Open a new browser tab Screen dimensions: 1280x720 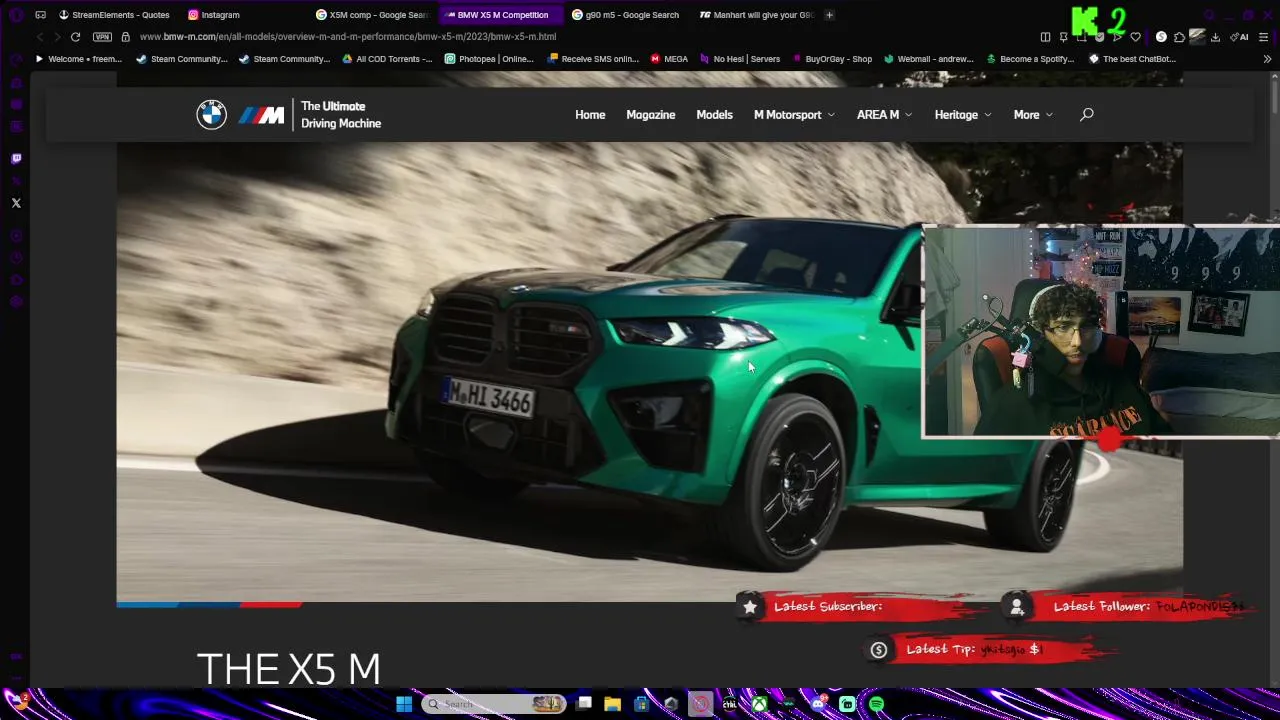point(829,15)
